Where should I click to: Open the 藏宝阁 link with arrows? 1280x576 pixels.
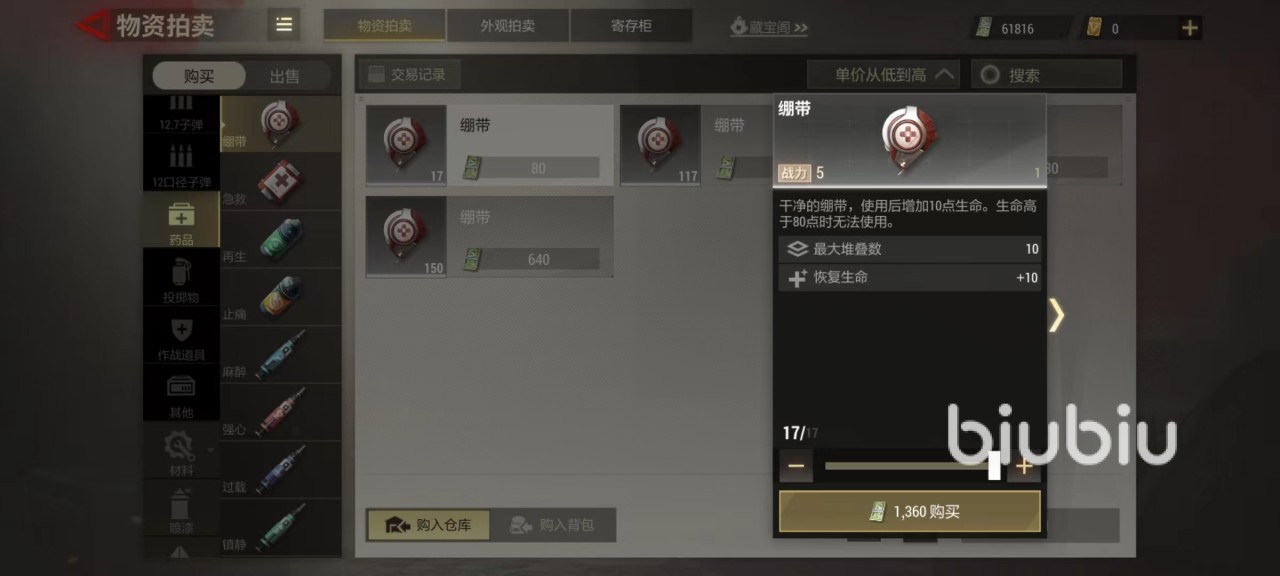[x=768, y=27]
